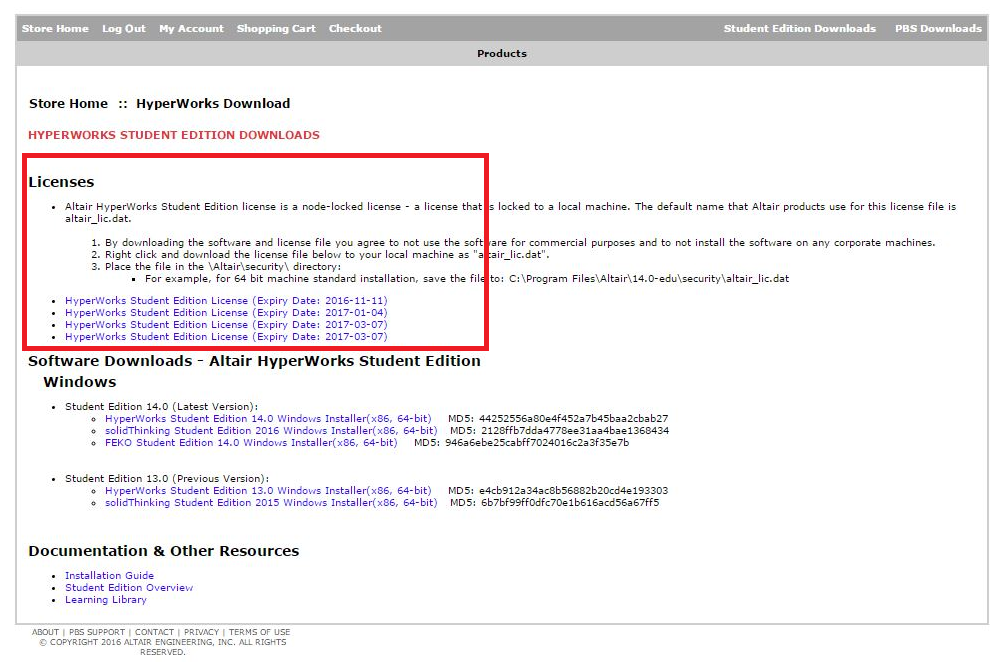This screenshot has width=997, height=662.
Task: Select the Products bar item
Action: tap(502, 53)
